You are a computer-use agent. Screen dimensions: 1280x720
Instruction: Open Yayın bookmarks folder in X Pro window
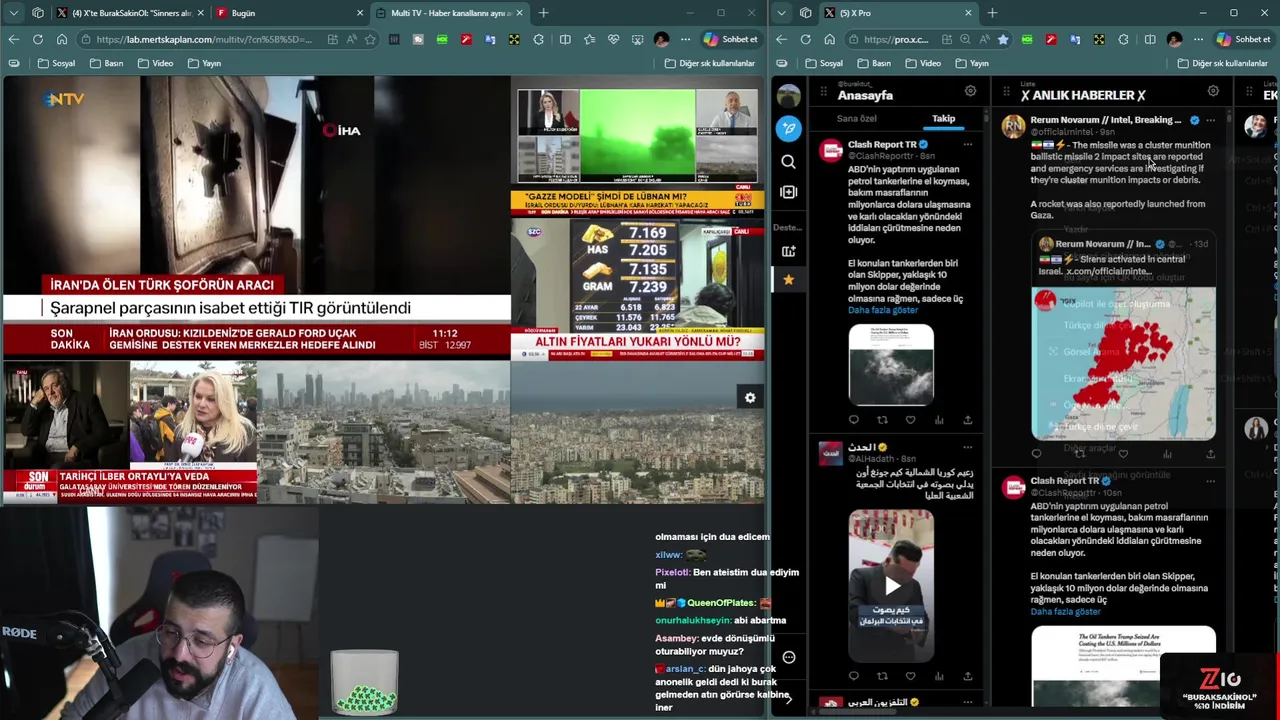[972, 63]
